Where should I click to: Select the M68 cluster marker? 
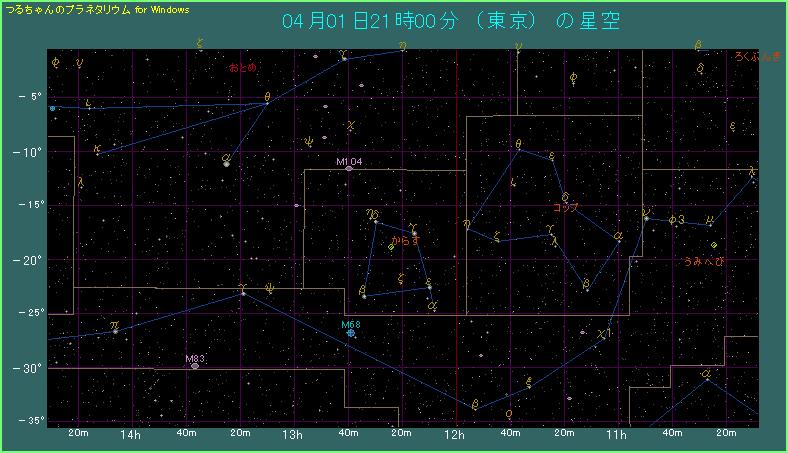(351, 334)
